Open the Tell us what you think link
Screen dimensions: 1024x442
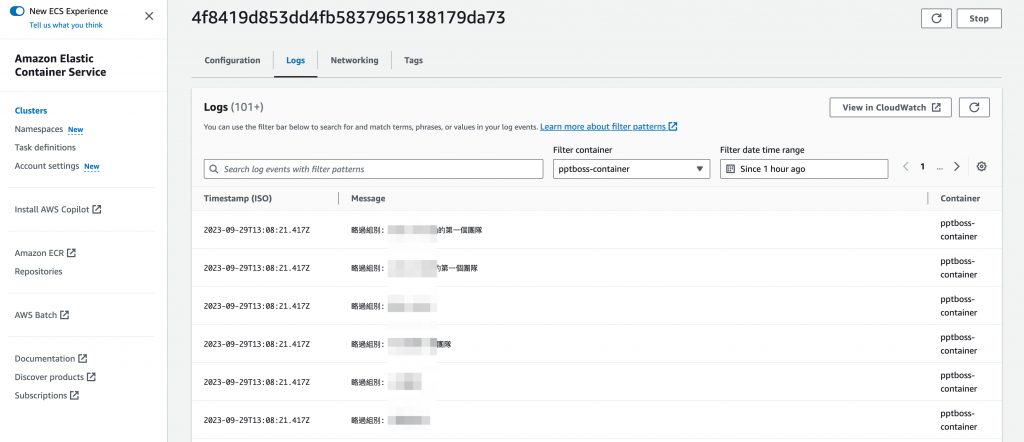pyautogui.click(x=65, y=25)
